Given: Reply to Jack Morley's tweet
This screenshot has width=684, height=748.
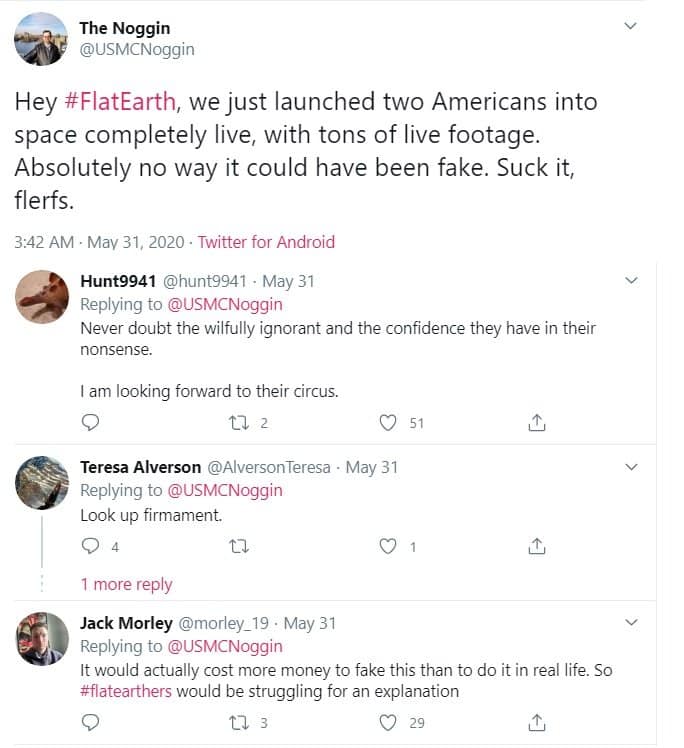Looking at the screenshot, I should pos(90,722).
